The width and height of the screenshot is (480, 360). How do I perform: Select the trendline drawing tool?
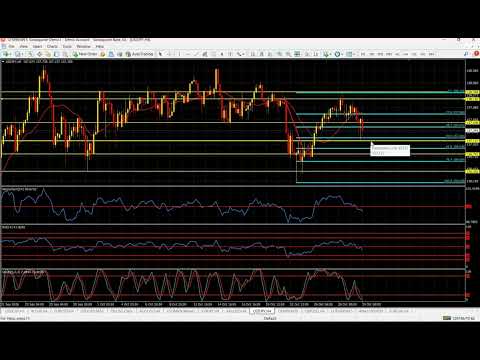point(197,54)
